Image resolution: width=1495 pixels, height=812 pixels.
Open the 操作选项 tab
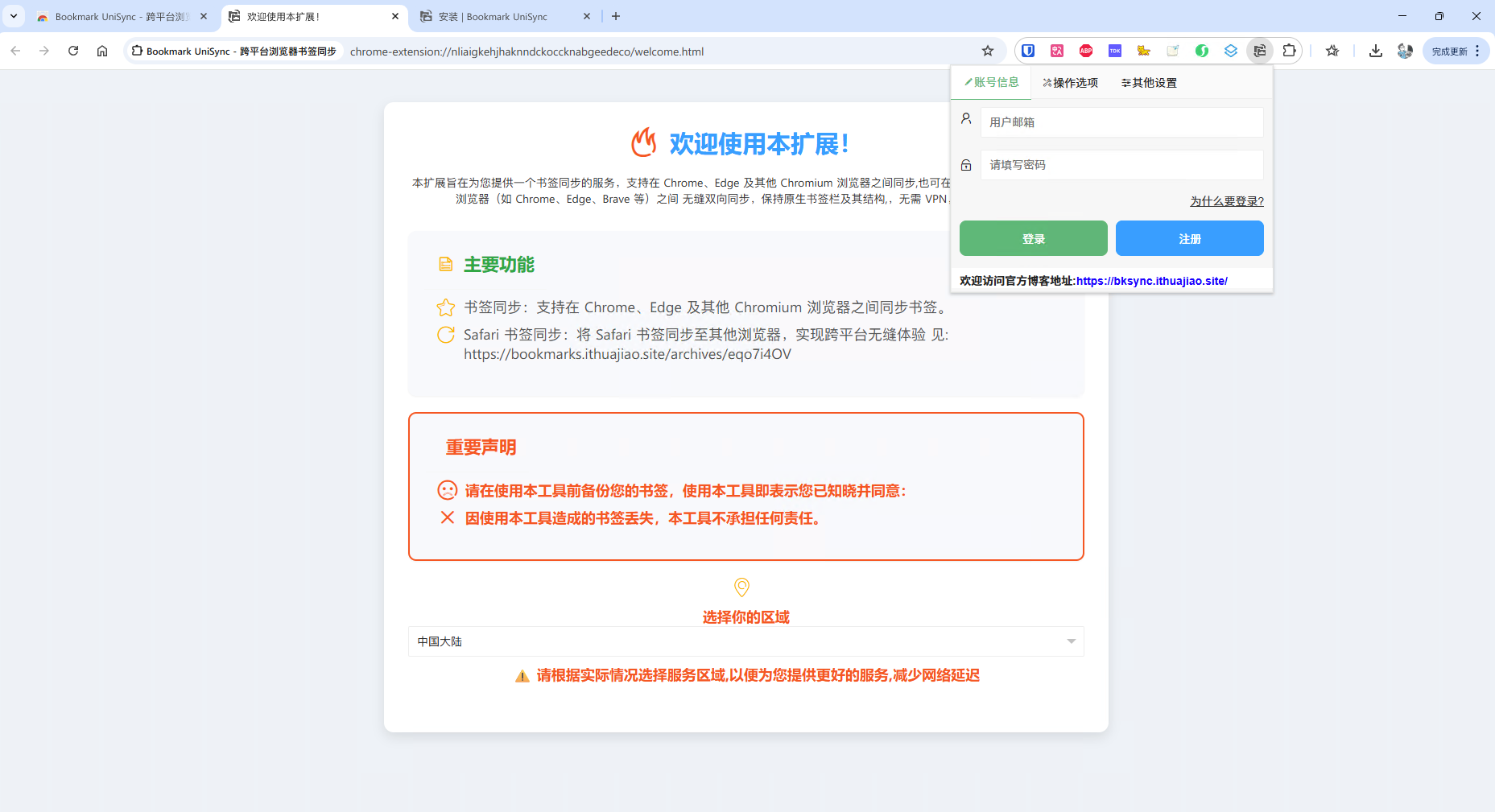pyautogui.click(x=1071, y=82)
